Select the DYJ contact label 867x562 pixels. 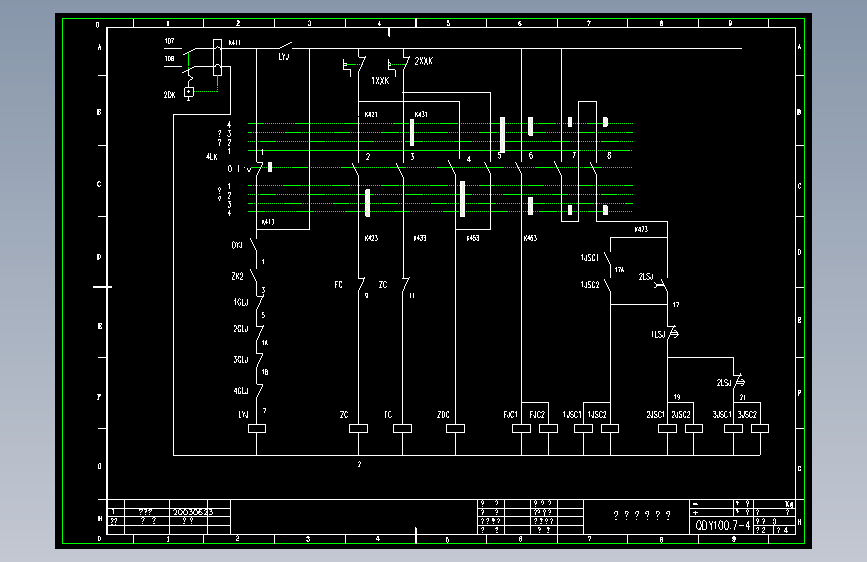[x=237, y=245]
